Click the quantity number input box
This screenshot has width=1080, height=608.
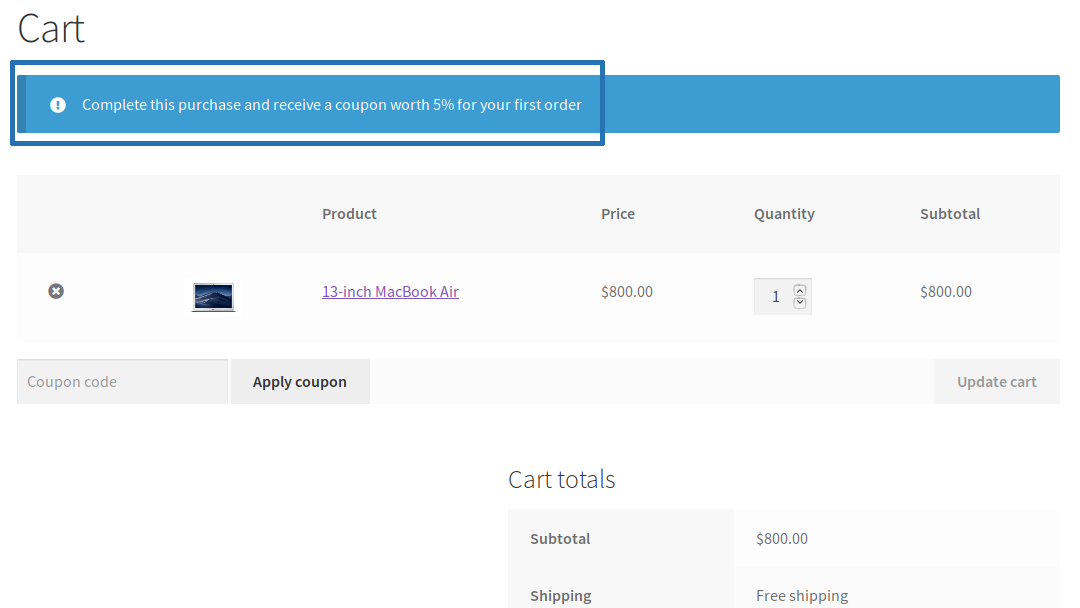tap(778, 295)
